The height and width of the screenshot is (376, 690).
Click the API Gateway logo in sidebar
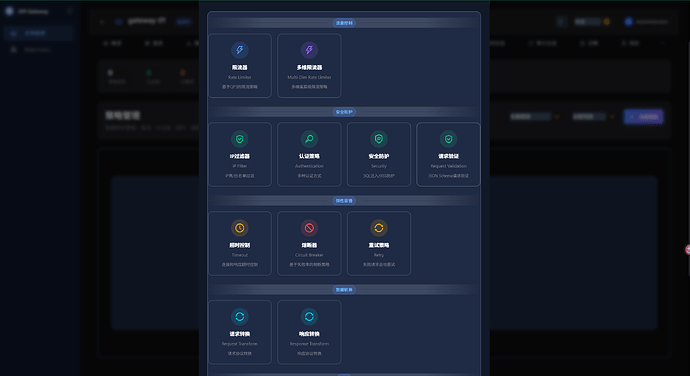pyautogui.click(x=9, y=11)
